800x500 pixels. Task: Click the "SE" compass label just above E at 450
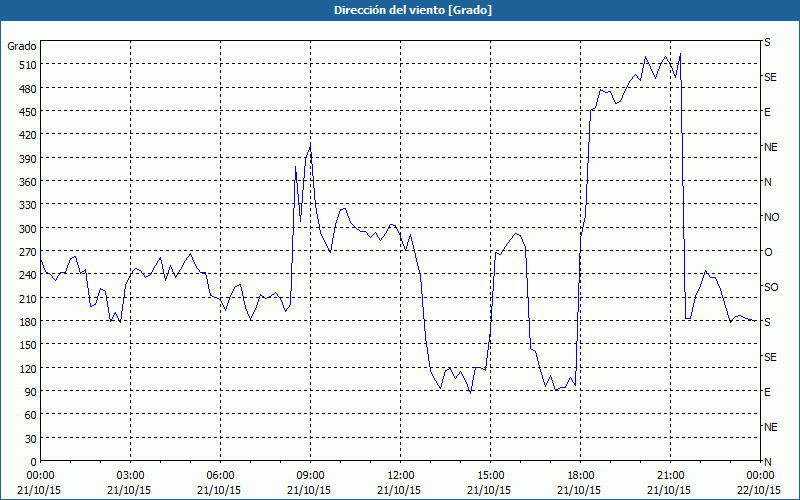pyautogui.click(x=770, y=77)
